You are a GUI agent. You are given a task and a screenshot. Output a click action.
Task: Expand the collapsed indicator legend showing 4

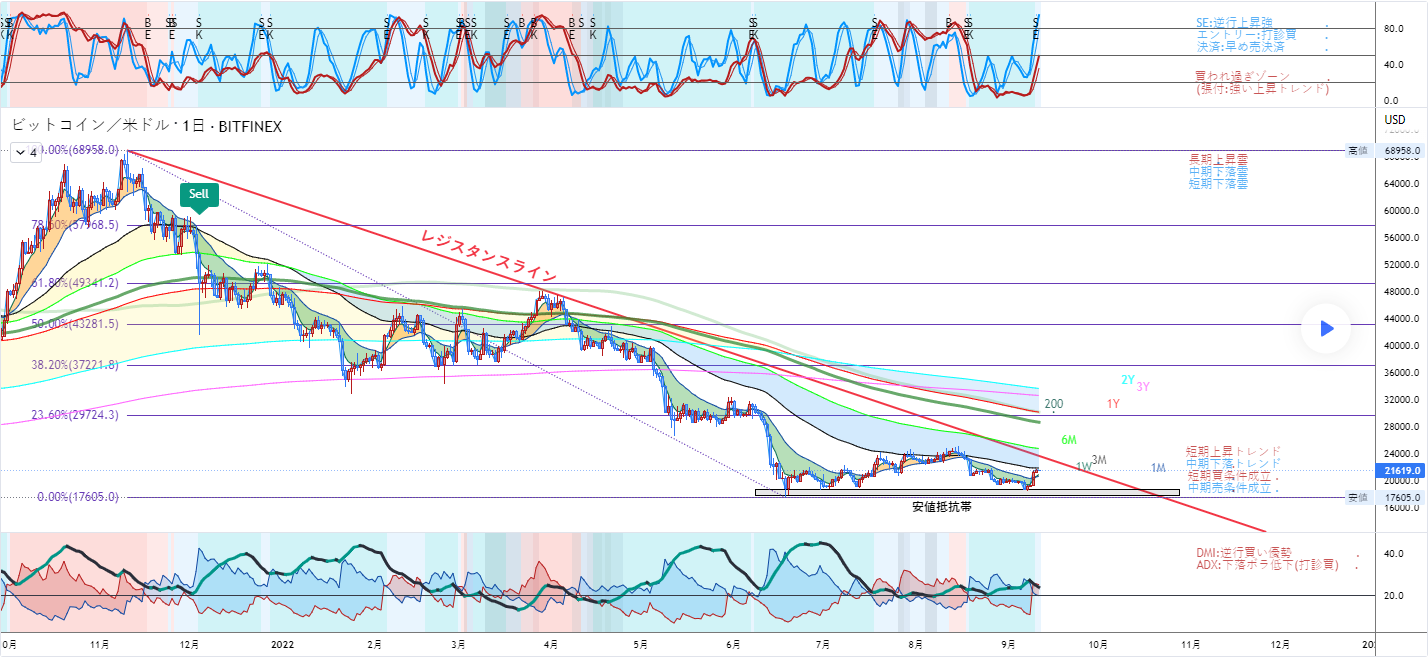25,153
